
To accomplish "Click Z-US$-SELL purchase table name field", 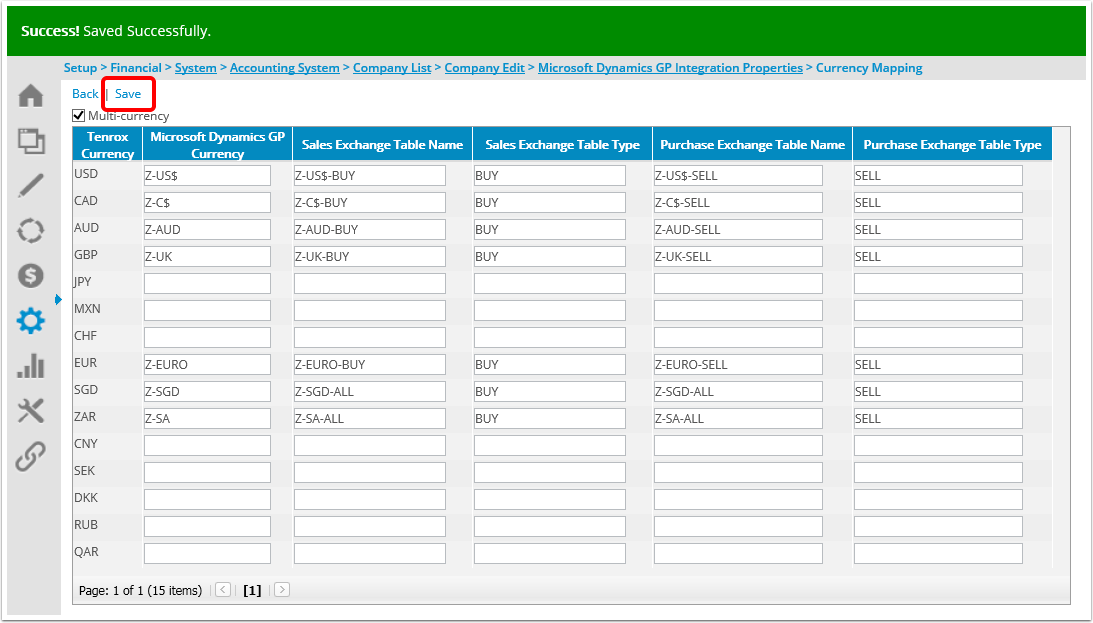I will pyautogui.click(x=738, y=176).
